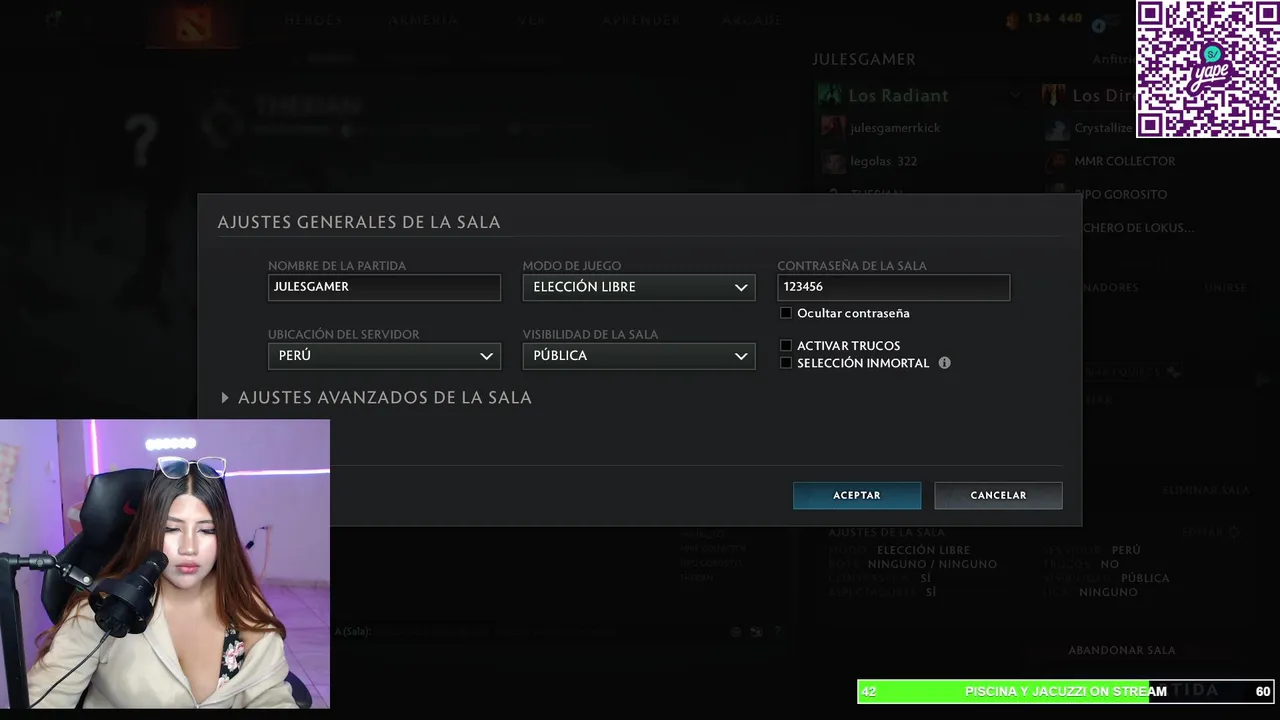Click the Nombre de la Partida field
Viewport: 1280px width, 720px height.
(384, 287)
